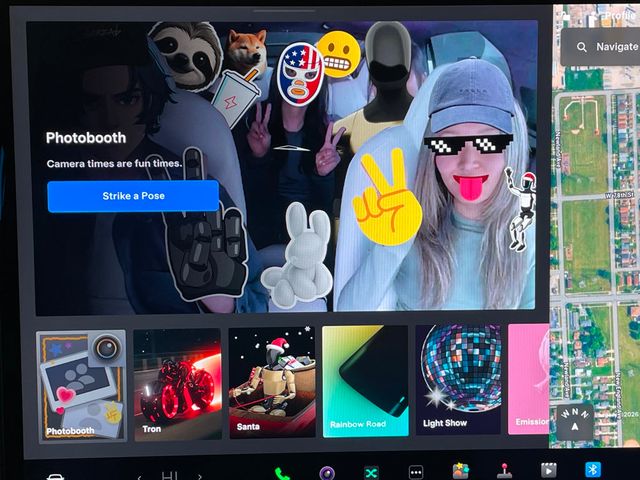The height and width of the screenshot is (480, 640).
Task: Open the three-dot app launcher
Action: click(416, 472)
